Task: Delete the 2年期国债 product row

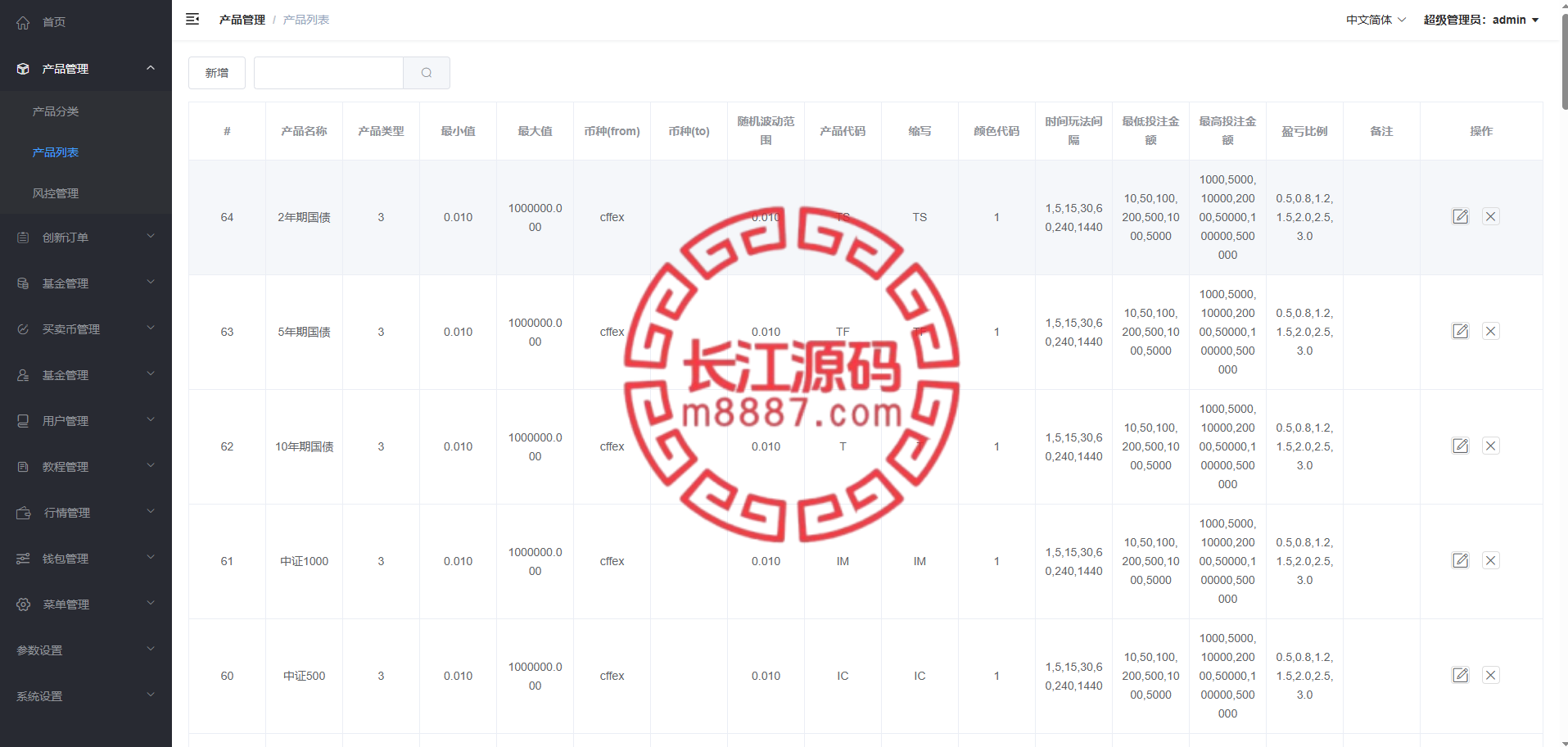Action: pos(1491,216)
